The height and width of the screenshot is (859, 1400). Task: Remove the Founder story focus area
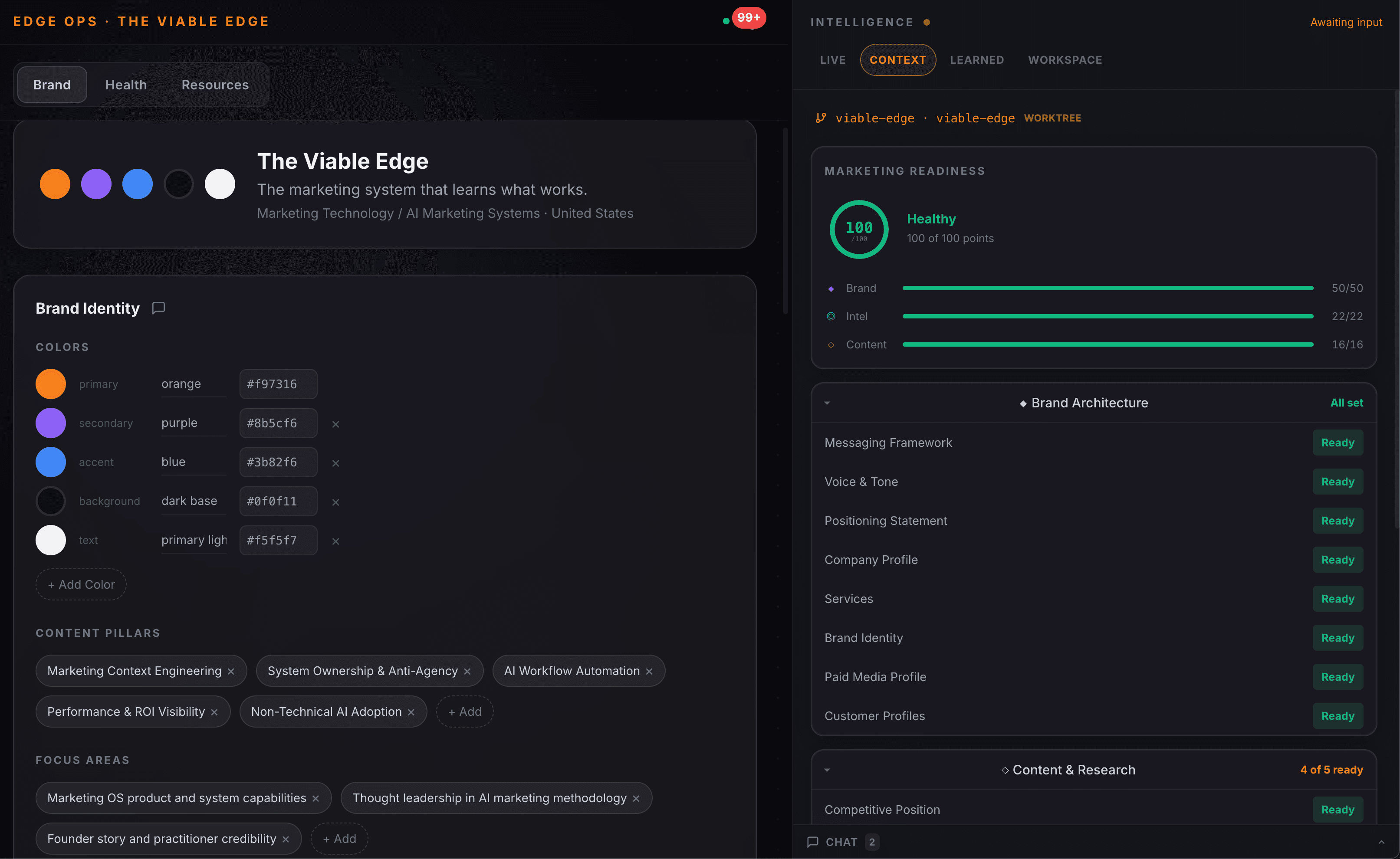[x=286, y=839]
